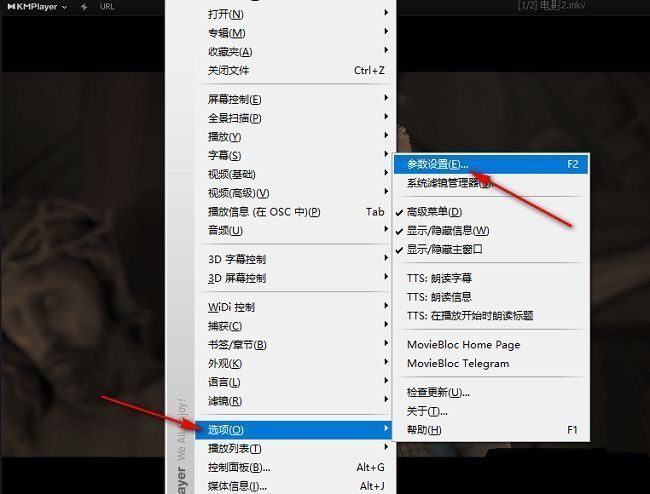Screen dimensions: 650x494
Task: Toggle 显示/隐藏主窗口 checked option
Action: coord(491,249)
